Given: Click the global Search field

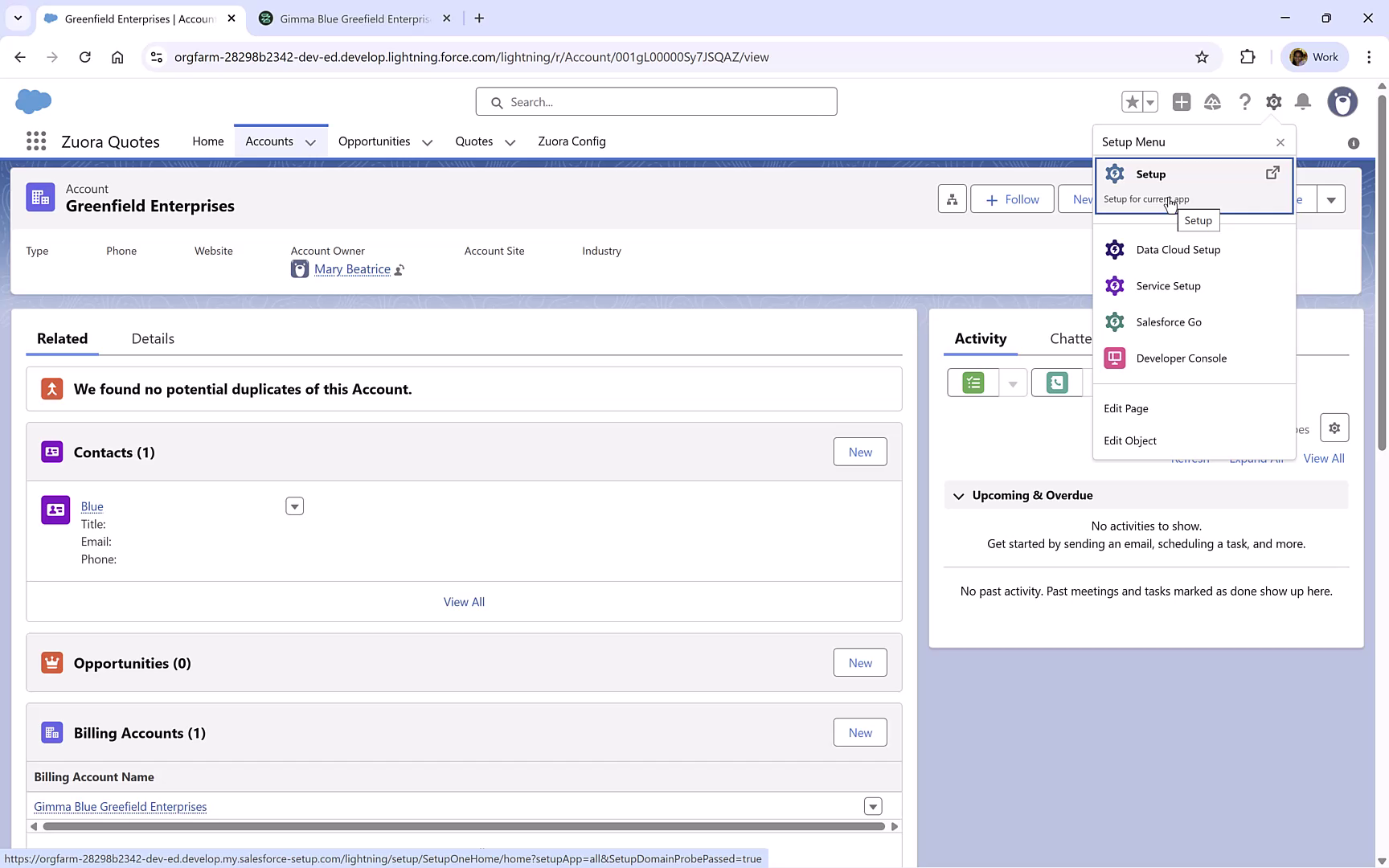Looking at the screenshot, I should (656, 101).
